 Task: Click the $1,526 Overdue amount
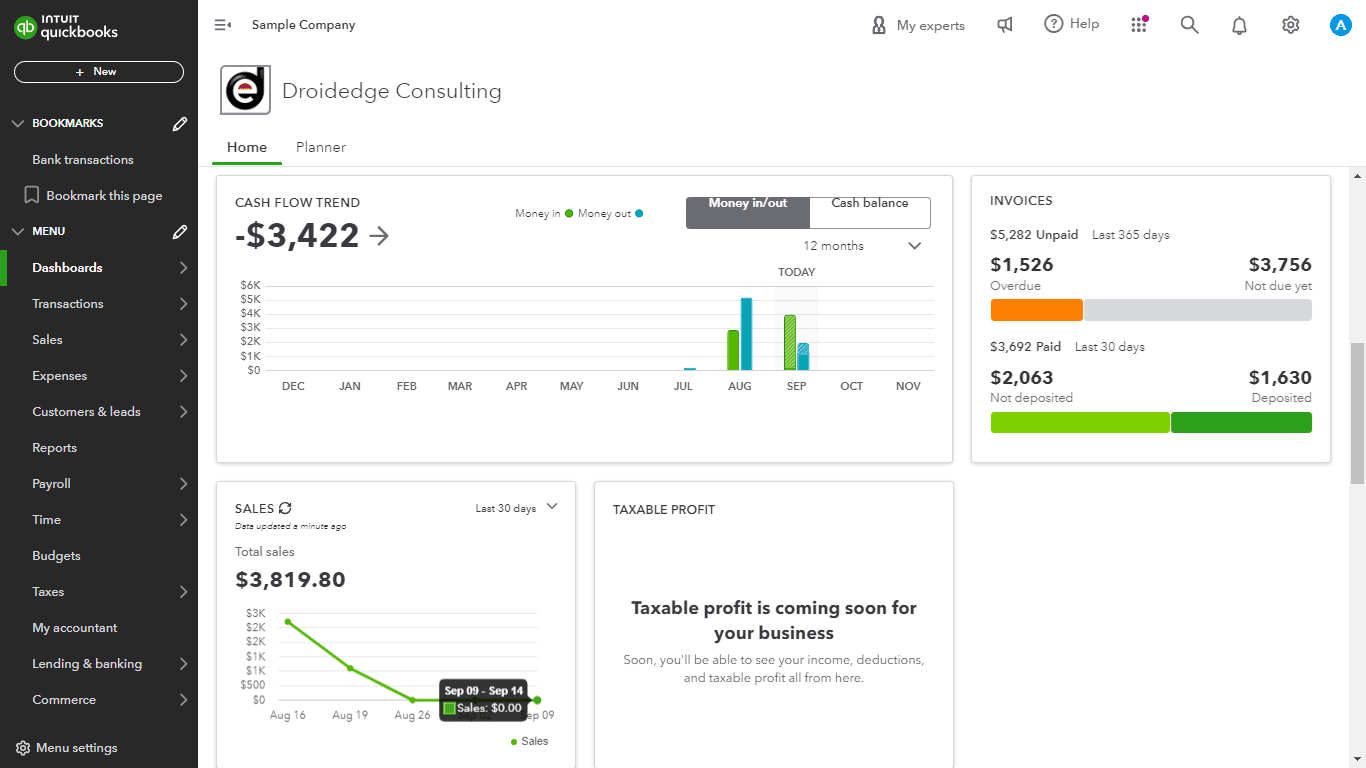point(1021,265)
